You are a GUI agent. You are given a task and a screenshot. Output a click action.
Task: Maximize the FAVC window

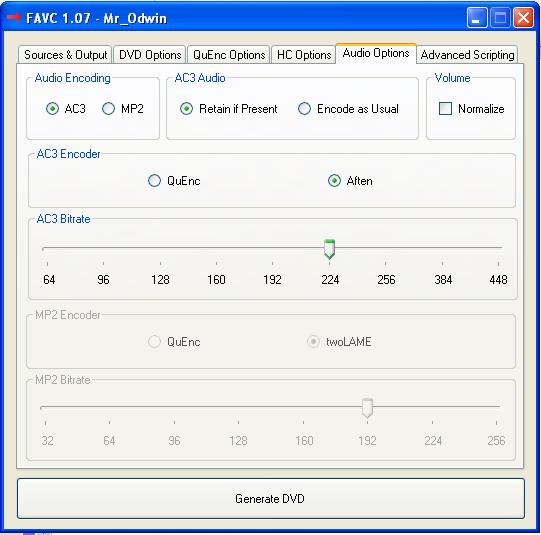(x=500, y=17)
